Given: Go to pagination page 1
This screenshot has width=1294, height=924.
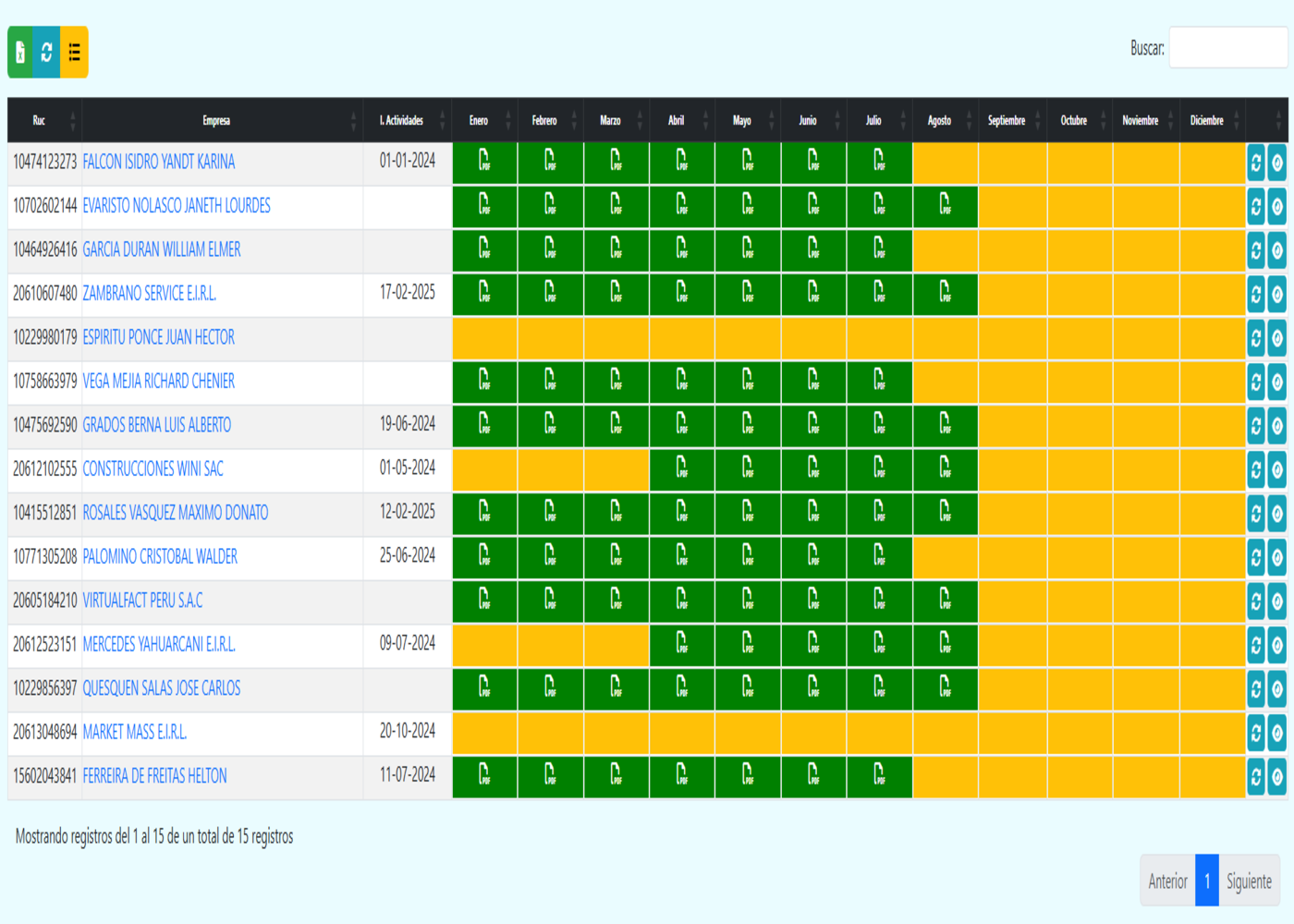Looking at the screenshot, I should [1206, 881].
